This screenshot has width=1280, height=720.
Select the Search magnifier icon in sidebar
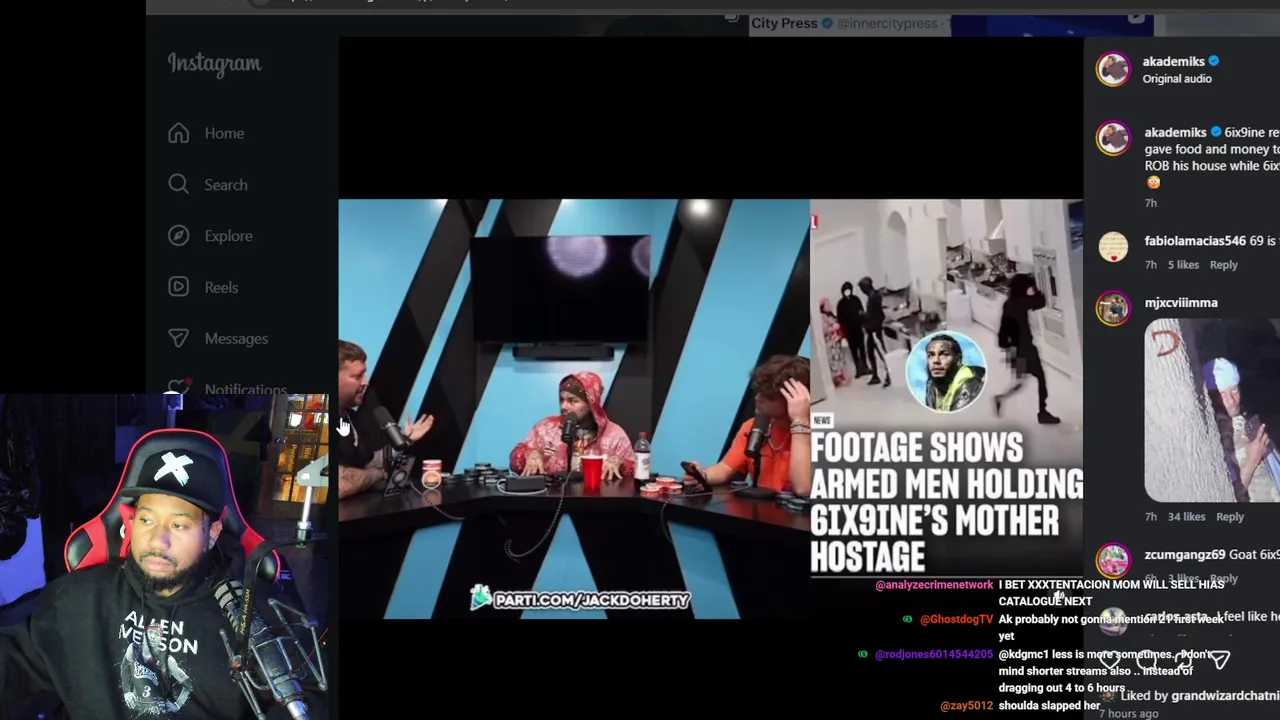click(x=179, y=184)
